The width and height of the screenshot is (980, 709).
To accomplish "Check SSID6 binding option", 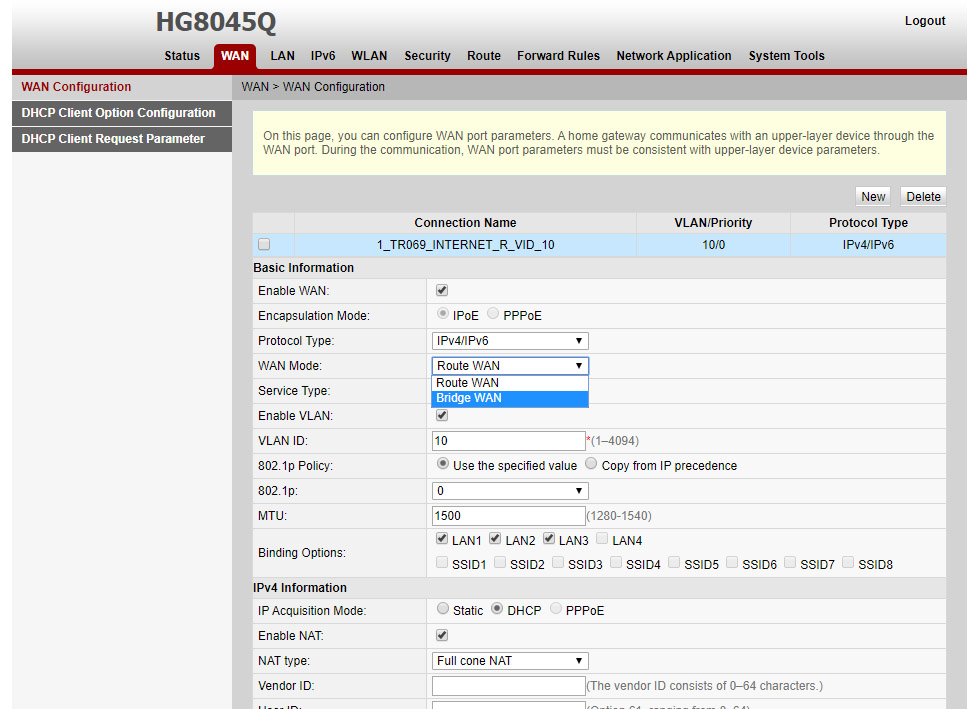I will pos(732,563).
